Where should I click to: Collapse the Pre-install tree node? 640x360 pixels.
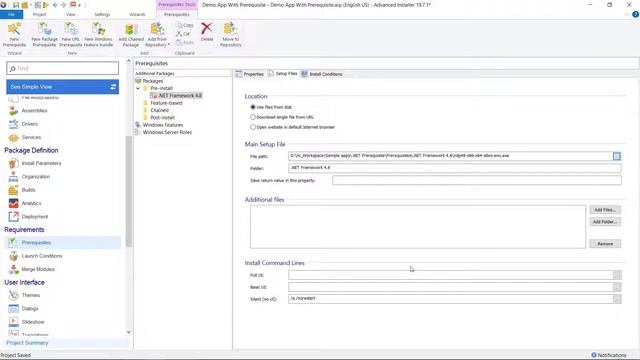click(138, 88)
